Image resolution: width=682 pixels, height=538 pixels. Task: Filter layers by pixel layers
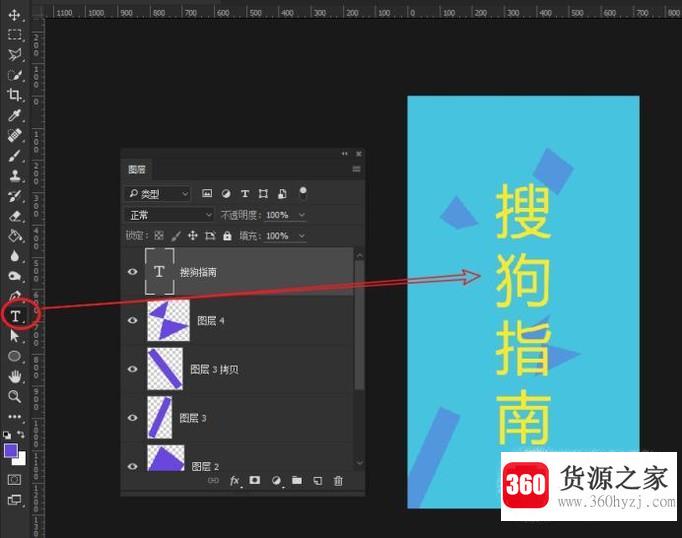[207, 193]
